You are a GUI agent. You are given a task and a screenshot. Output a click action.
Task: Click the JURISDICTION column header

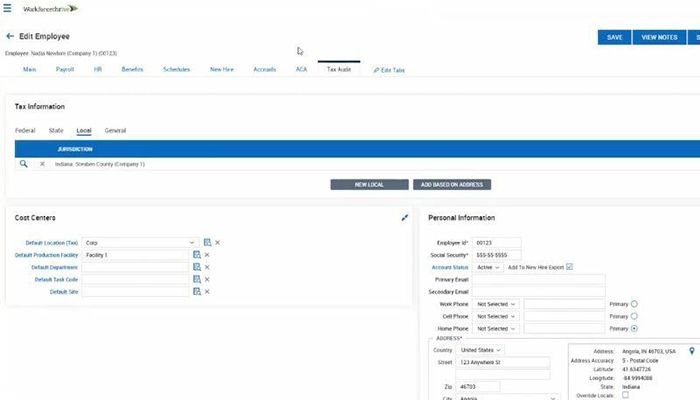(75, 149)
